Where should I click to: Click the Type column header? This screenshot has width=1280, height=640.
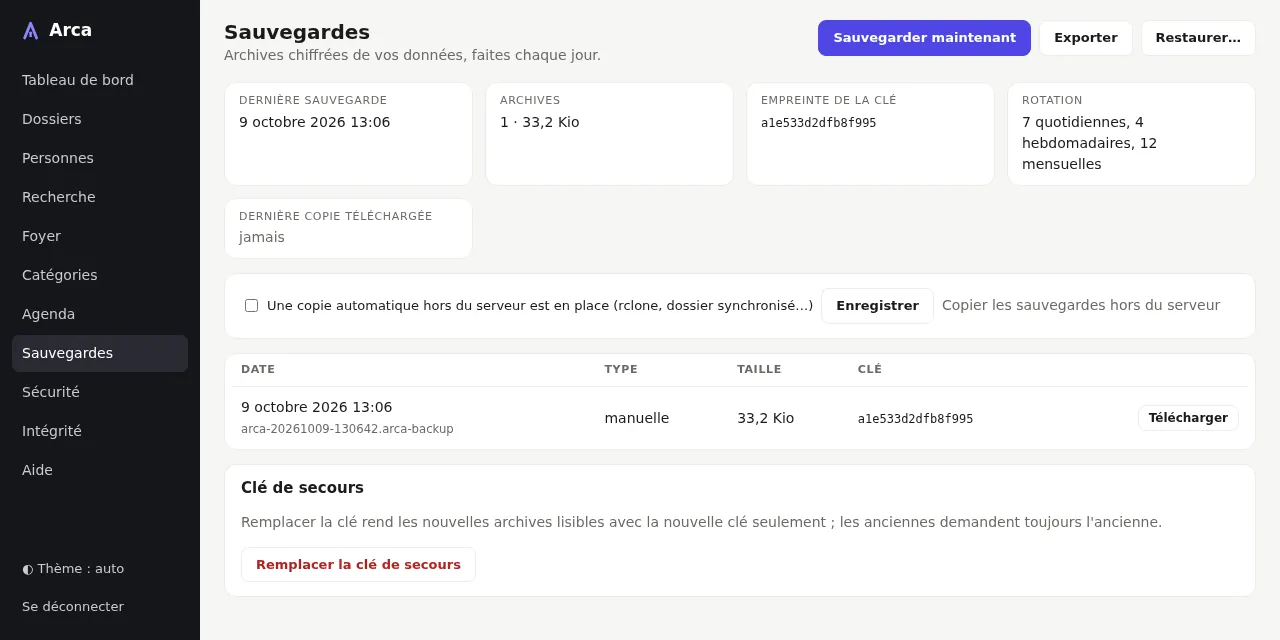tap(621, 369)
